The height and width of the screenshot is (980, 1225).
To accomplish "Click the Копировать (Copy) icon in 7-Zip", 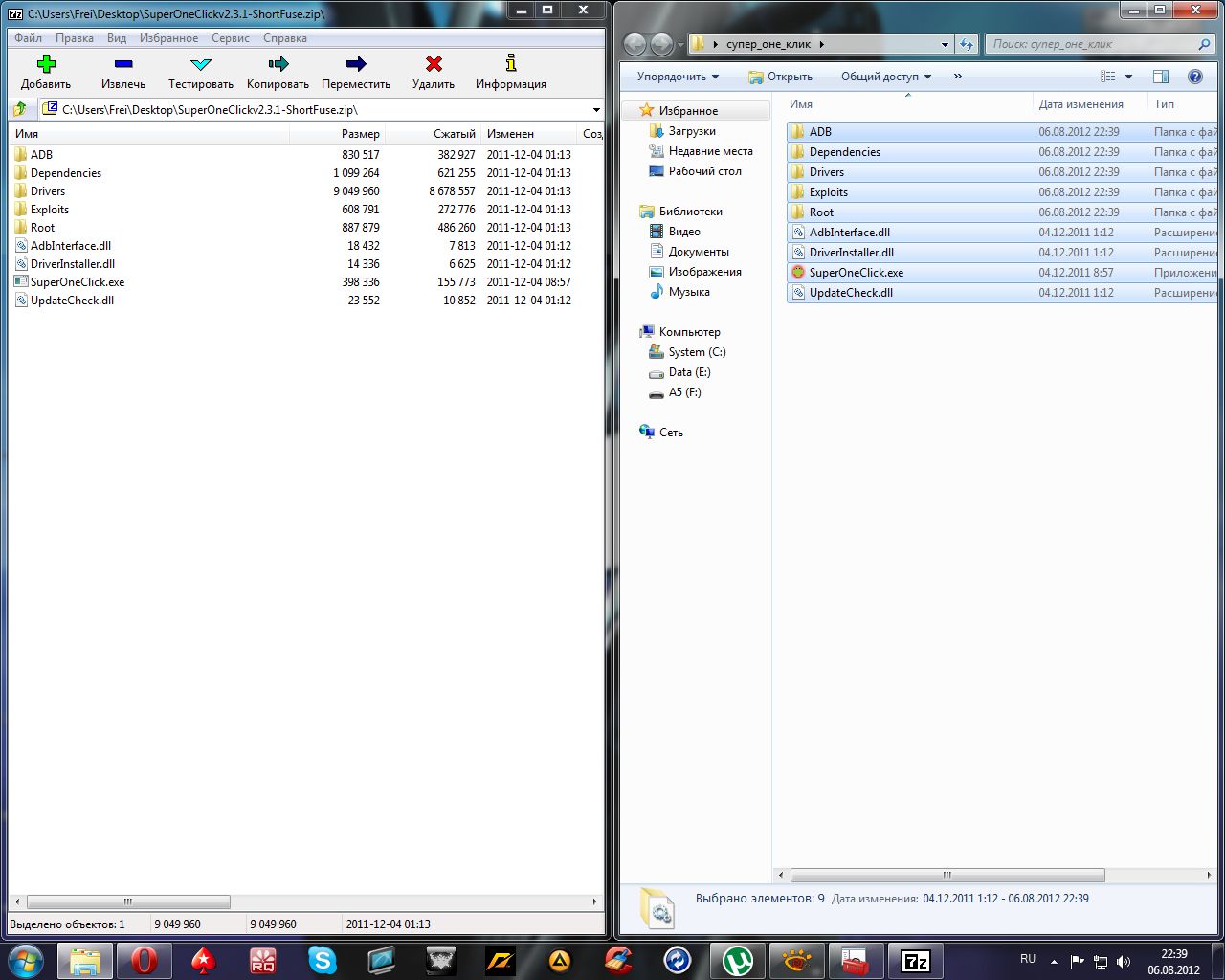I will tap(278, 64).
